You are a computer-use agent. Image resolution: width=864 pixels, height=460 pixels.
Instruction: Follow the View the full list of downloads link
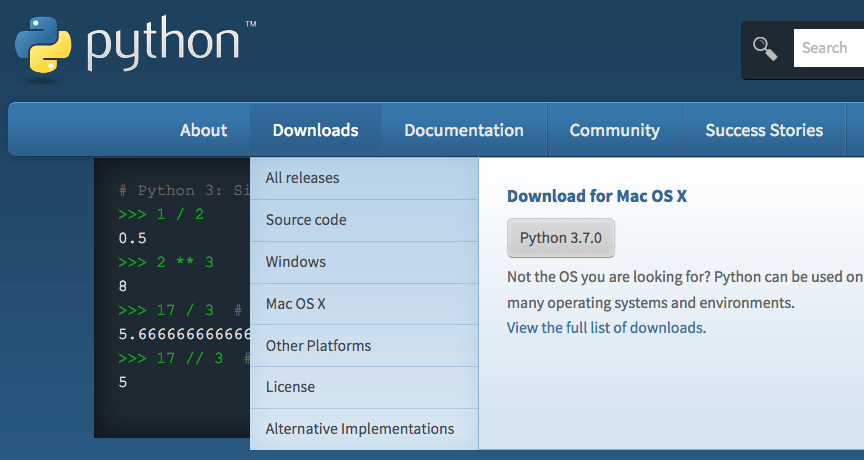(604, 328)
